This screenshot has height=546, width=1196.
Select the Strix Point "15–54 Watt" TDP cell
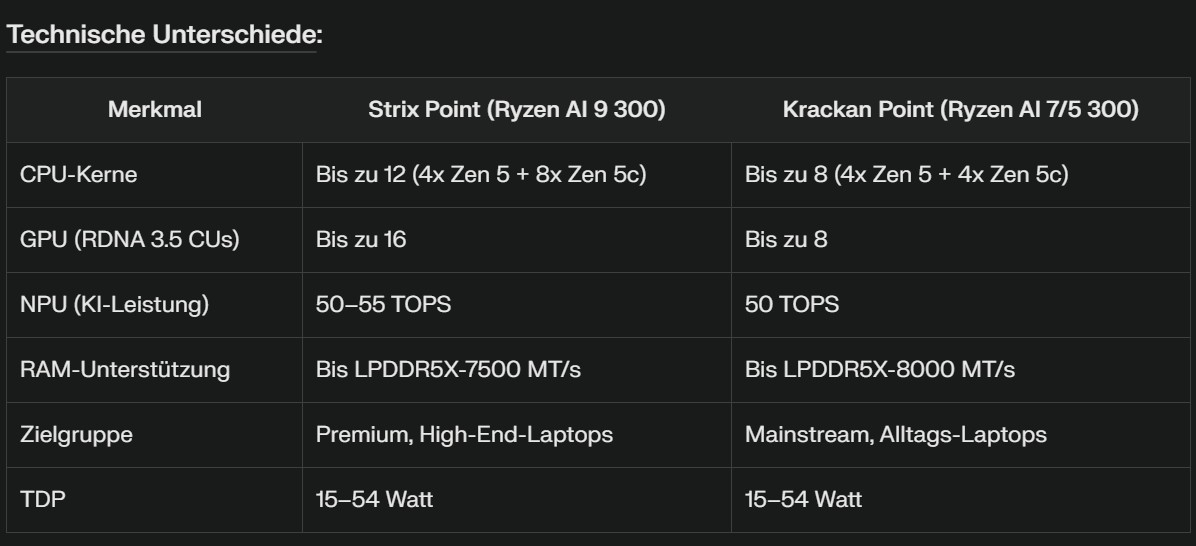pos(374,499)
